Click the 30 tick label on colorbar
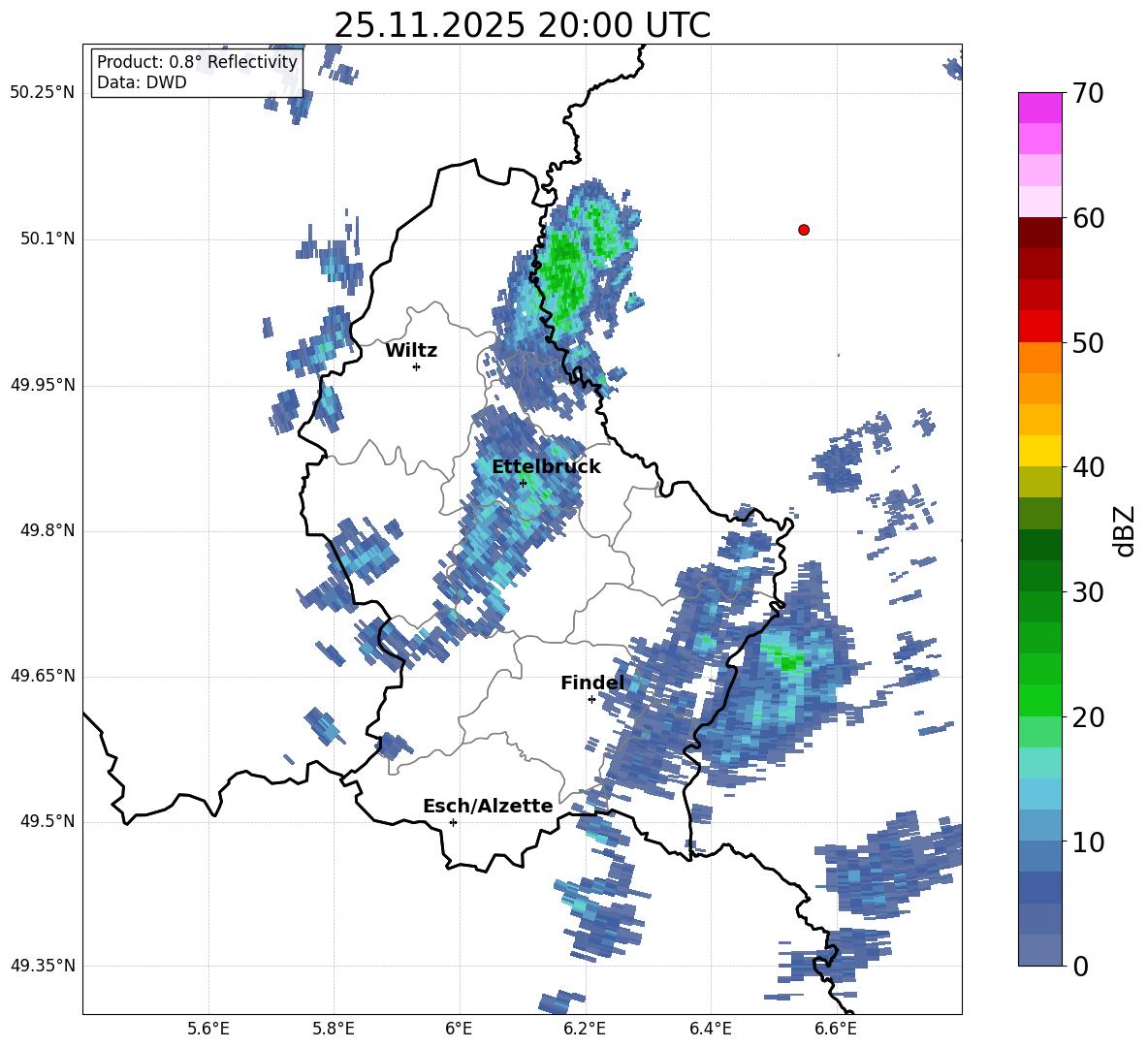This screenshot has height=1048, width=1148. pyautogui.click(x=1089, y=591)
